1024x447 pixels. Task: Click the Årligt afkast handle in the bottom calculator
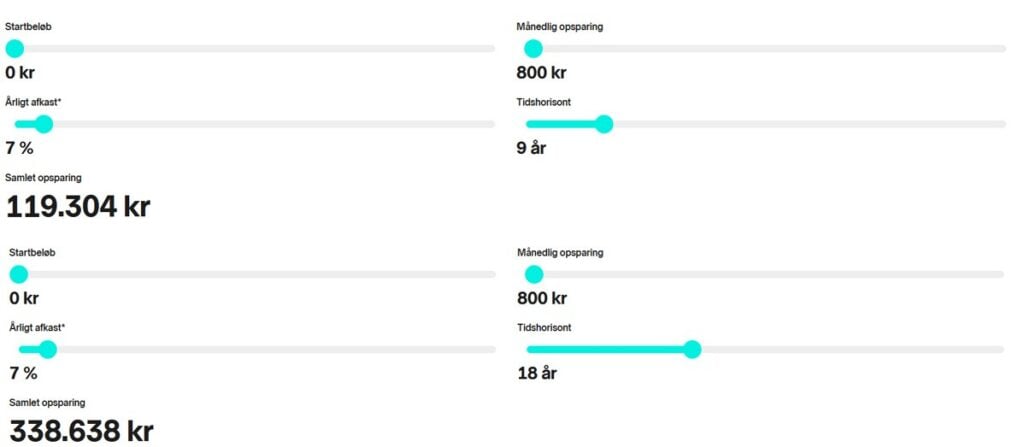(48, 349)
